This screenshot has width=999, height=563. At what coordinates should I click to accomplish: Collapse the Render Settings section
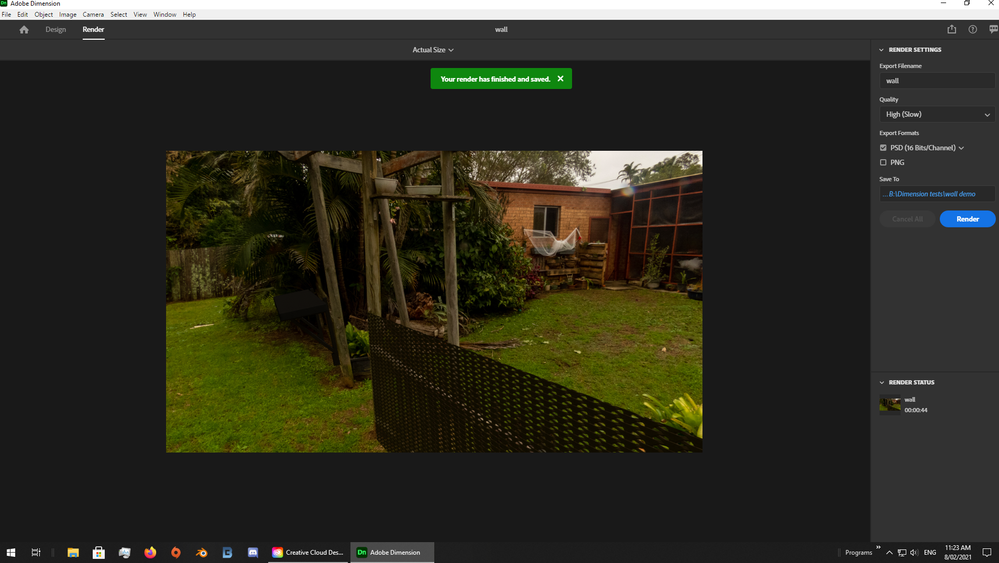point(882,50)
